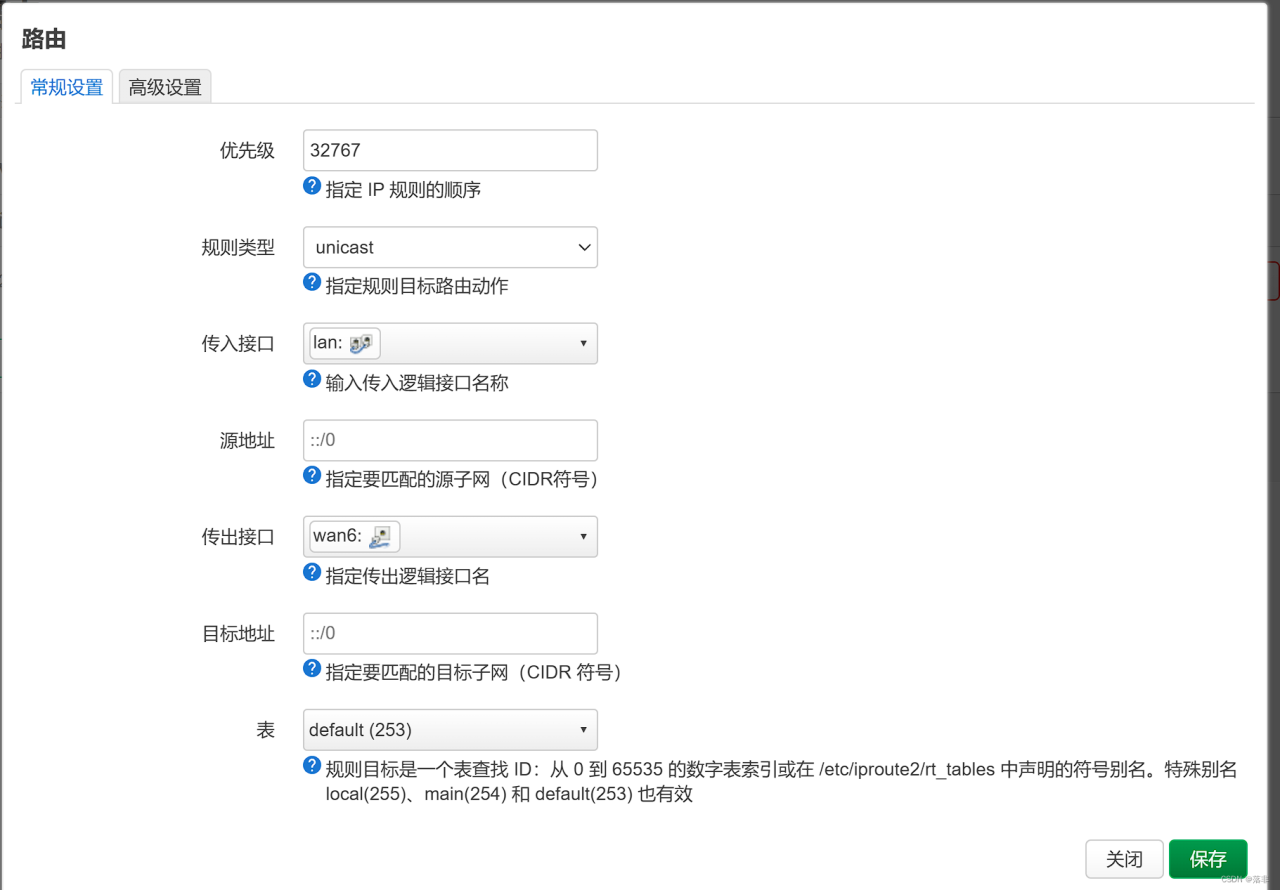Click the help icon beside 指定规则目标路由动作
Viewport: 1280px width, 890px height.
click(x=312, y=283)
